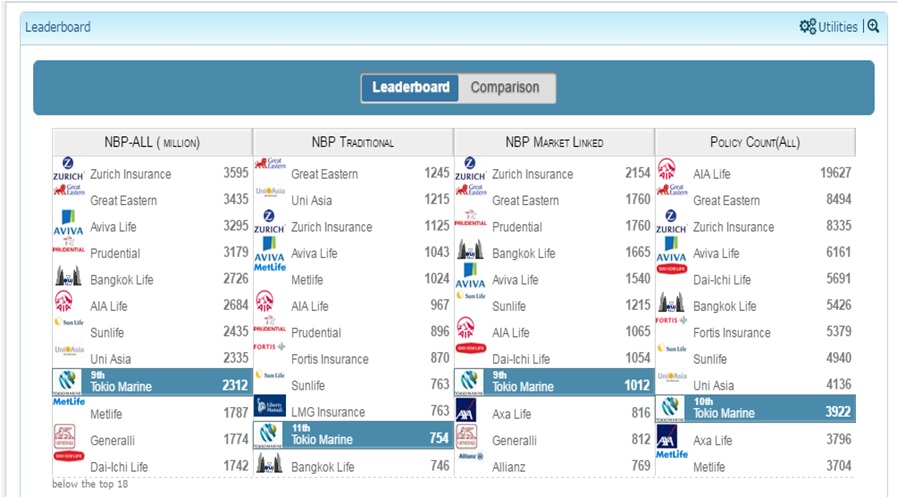
Task: Click AIA logo in Policy Count column
Action: [667, 168]
